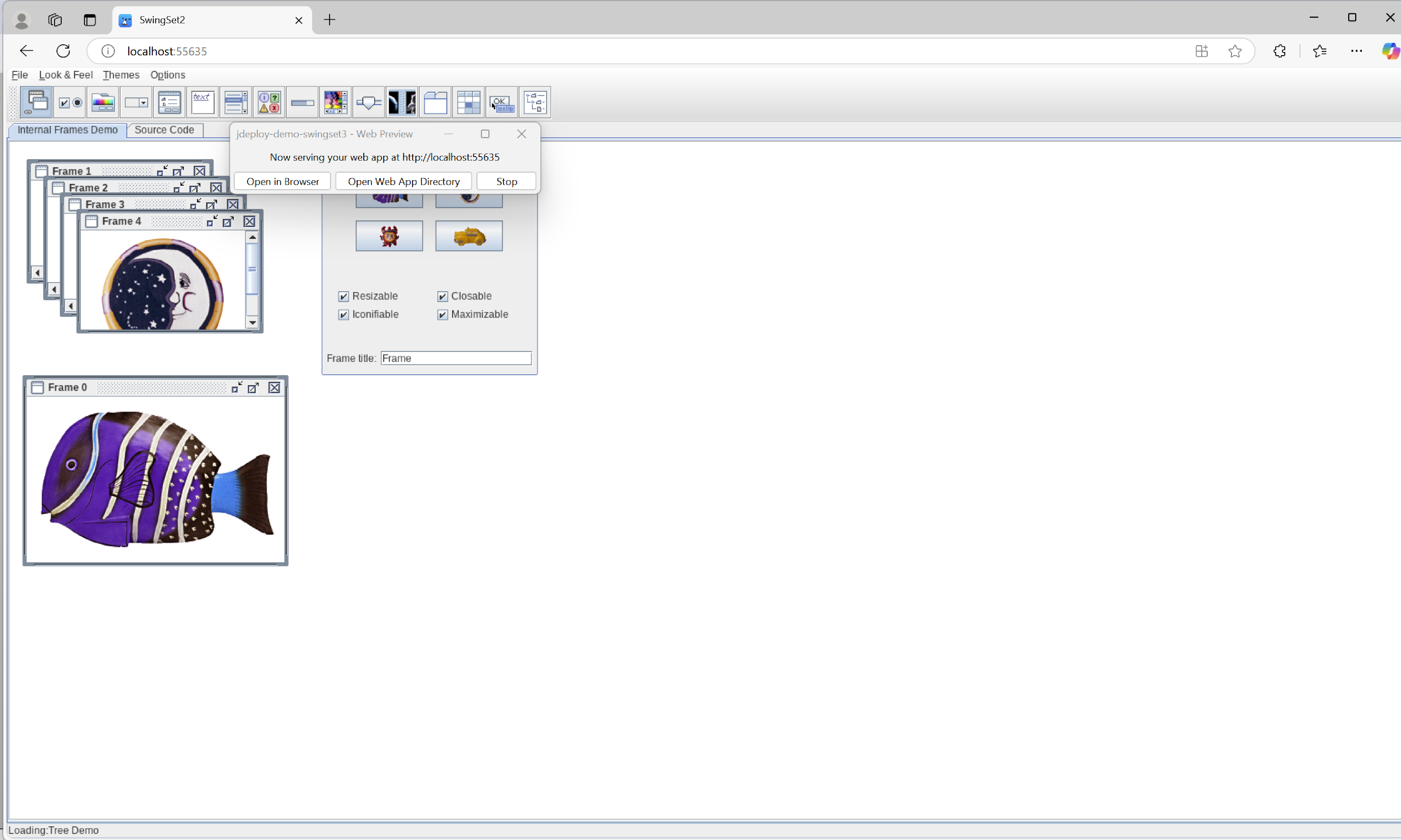This screenshot has width=1401, height=840.
Task: Select the ToolTip demo OK icon
Action: click(x=502, y=102)
